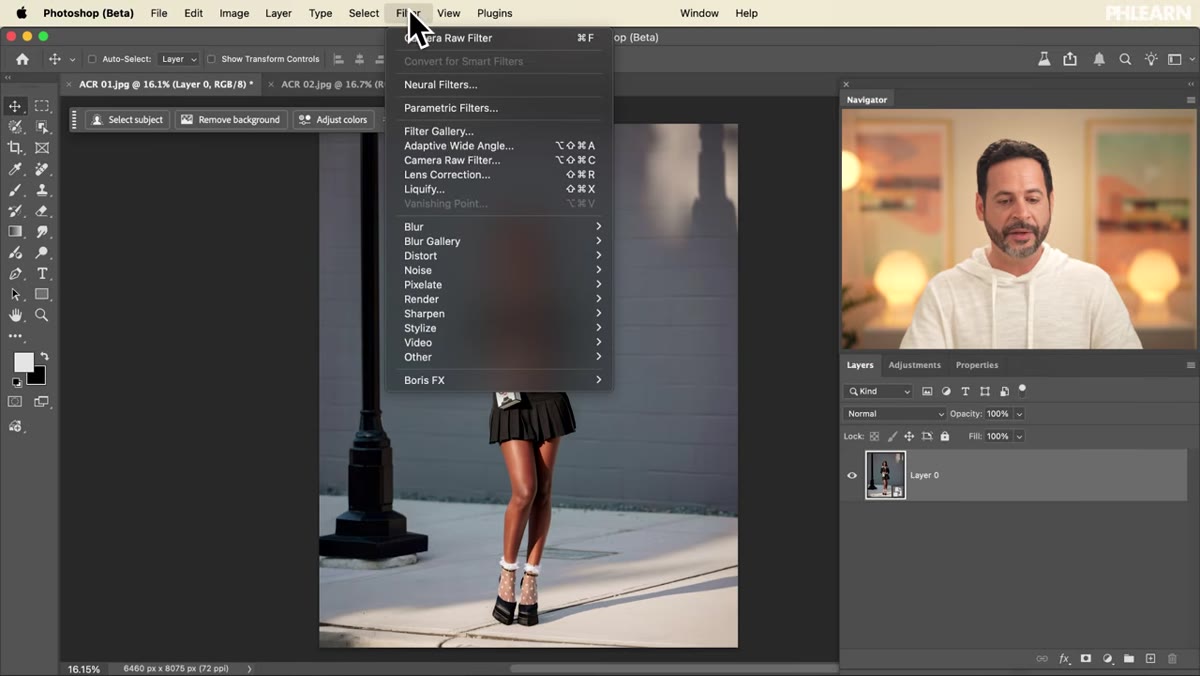Pick the Clone Stamp tool
Image resolution: width=1200 pixels, height=676 pixels.
coord(42,190)
